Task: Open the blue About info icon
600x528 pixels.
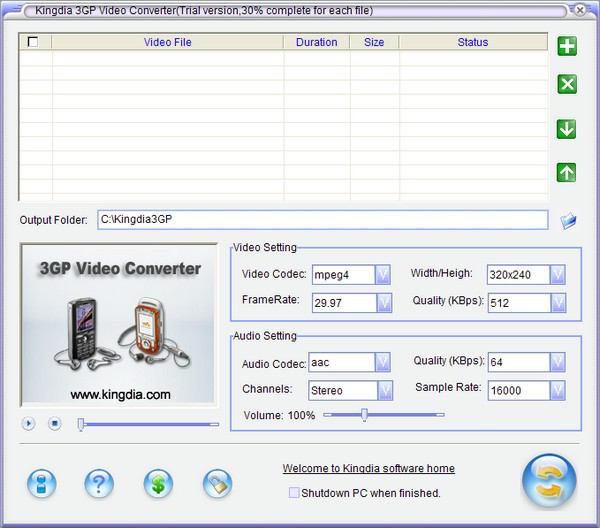Action: [41, 484]
